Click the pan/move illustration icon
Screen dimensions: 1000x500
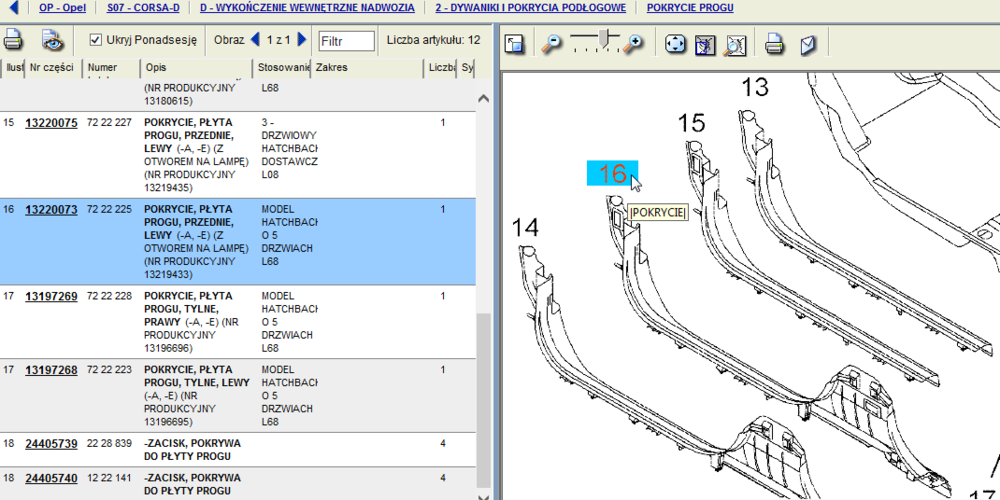click(675, 44)
